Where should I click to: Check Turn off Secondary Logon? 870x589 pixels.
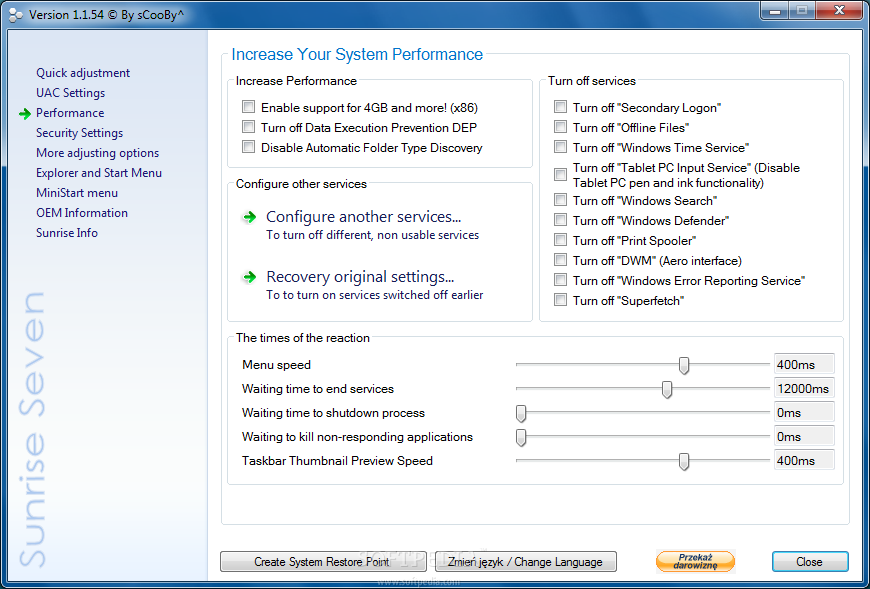[x=560, y=107]
